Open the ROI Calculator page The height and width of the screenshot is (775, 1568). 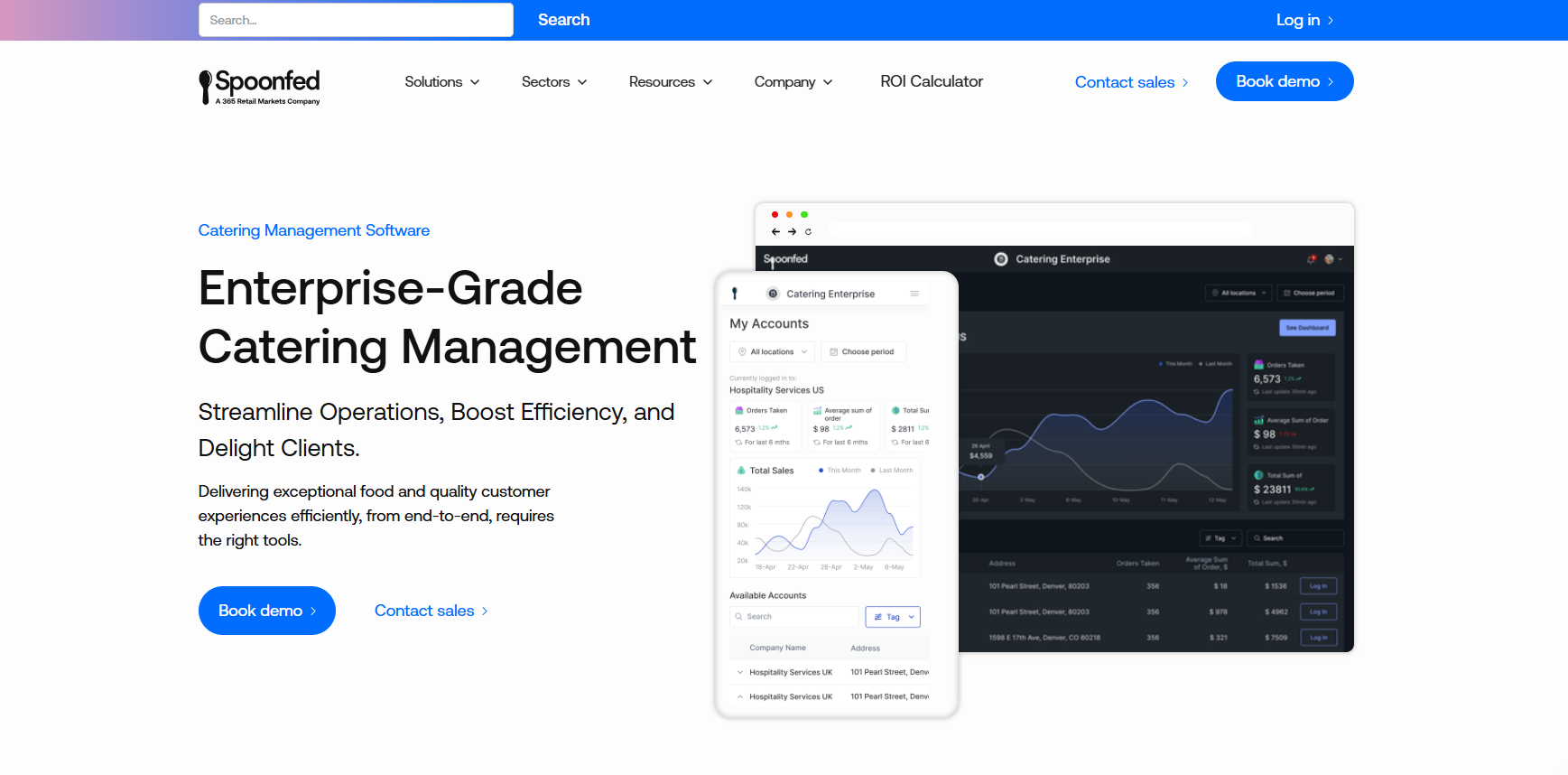[932, 81]
